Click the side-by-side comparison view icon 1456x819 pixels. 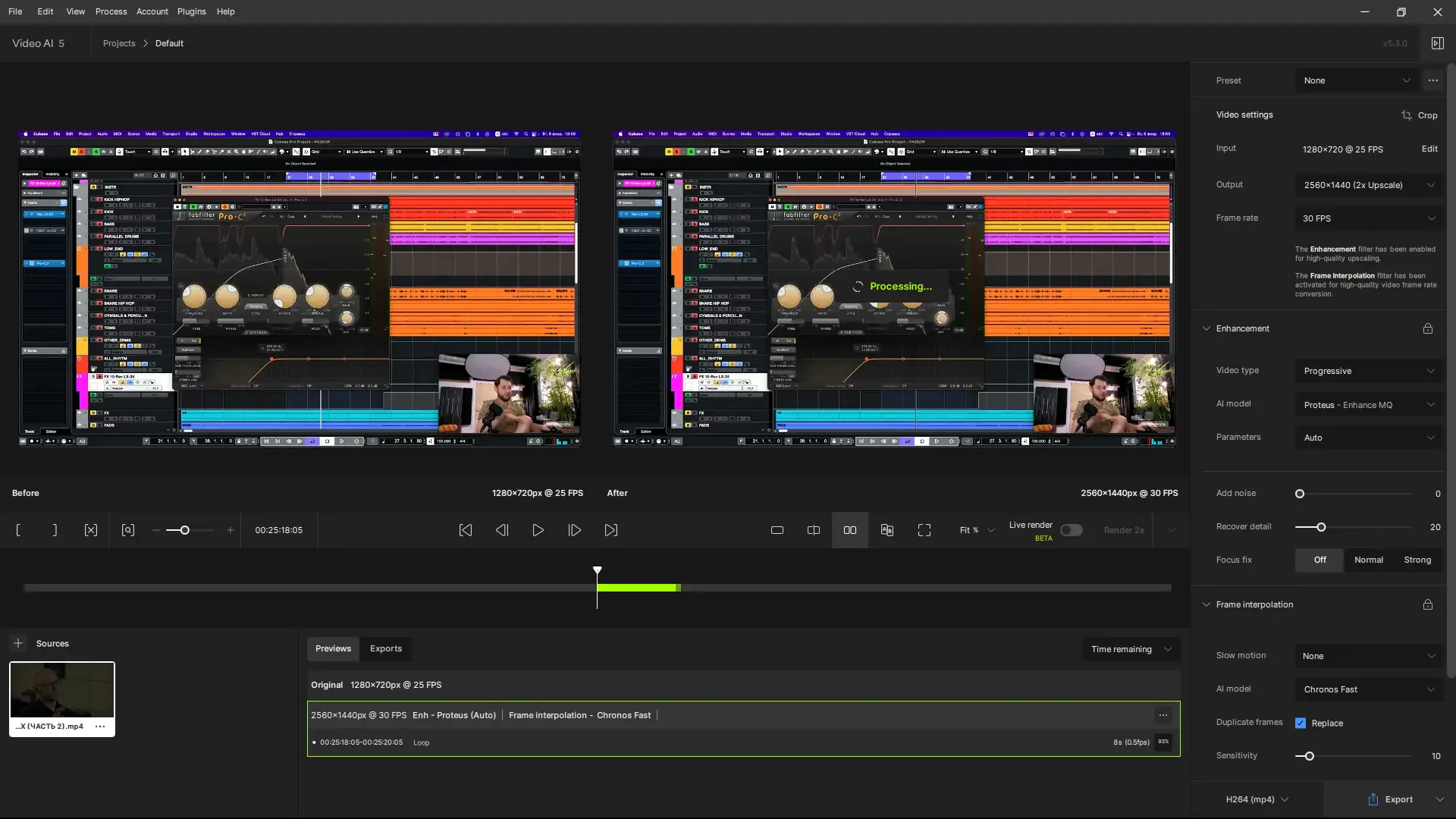pyautogui.click(x=850, y=530)
